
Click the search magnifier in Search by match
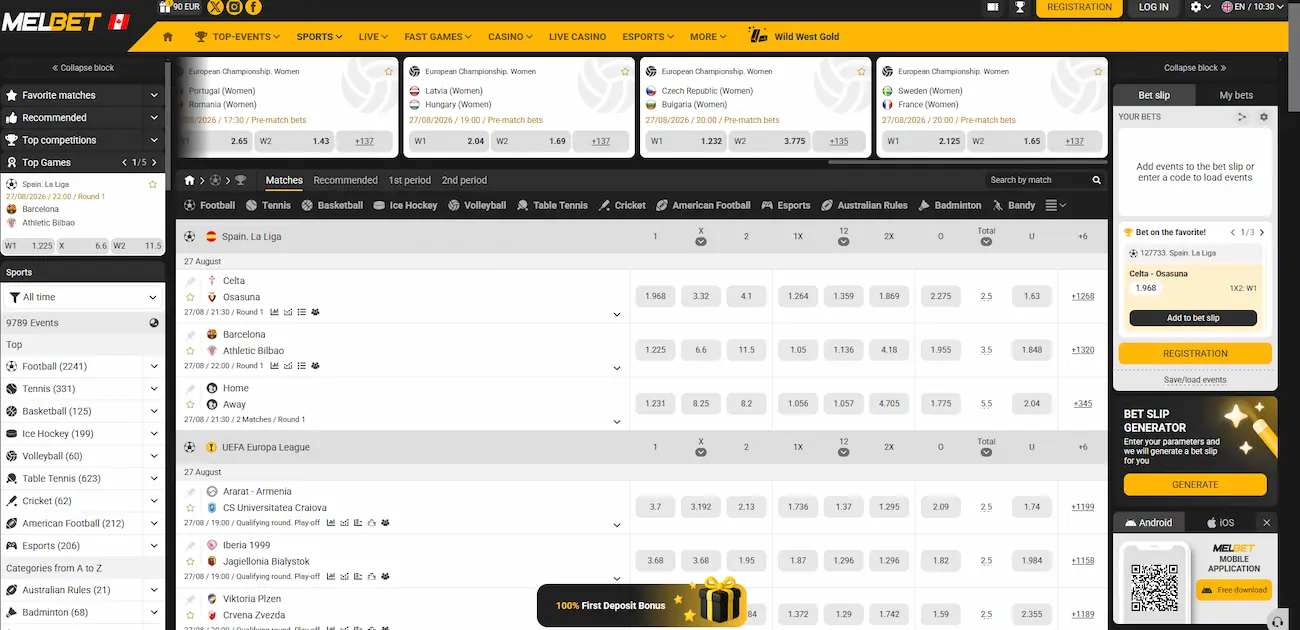tap(1097, 180)
